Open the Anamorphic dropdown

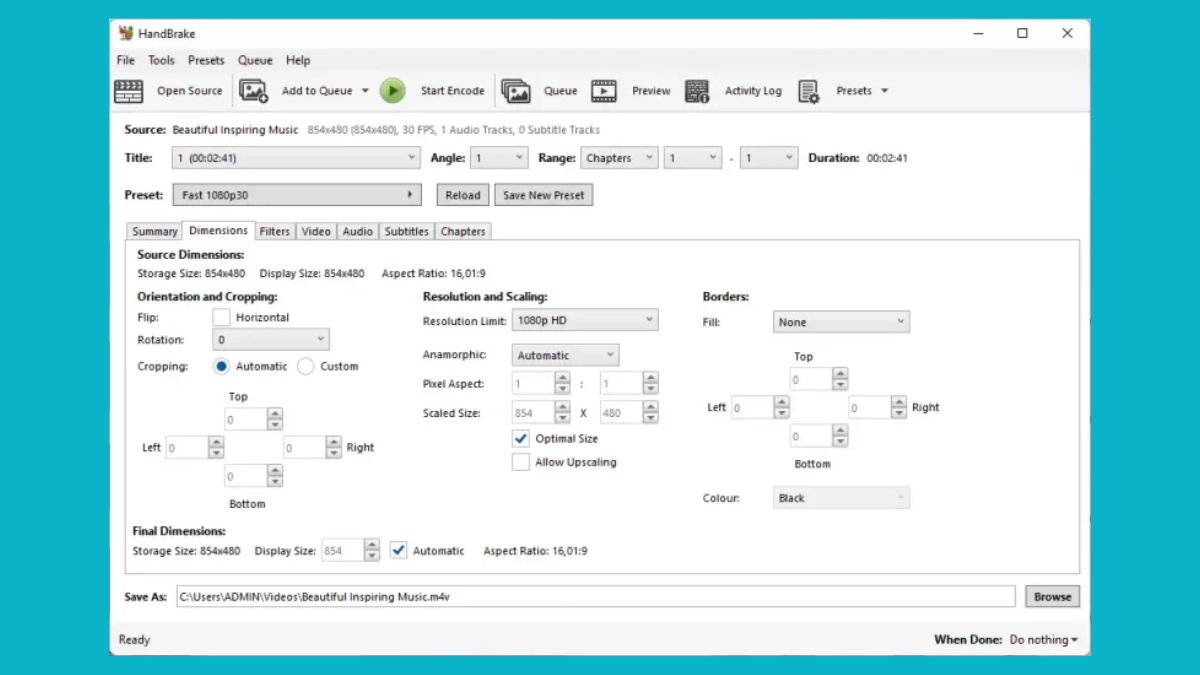[x=565, y=355]
